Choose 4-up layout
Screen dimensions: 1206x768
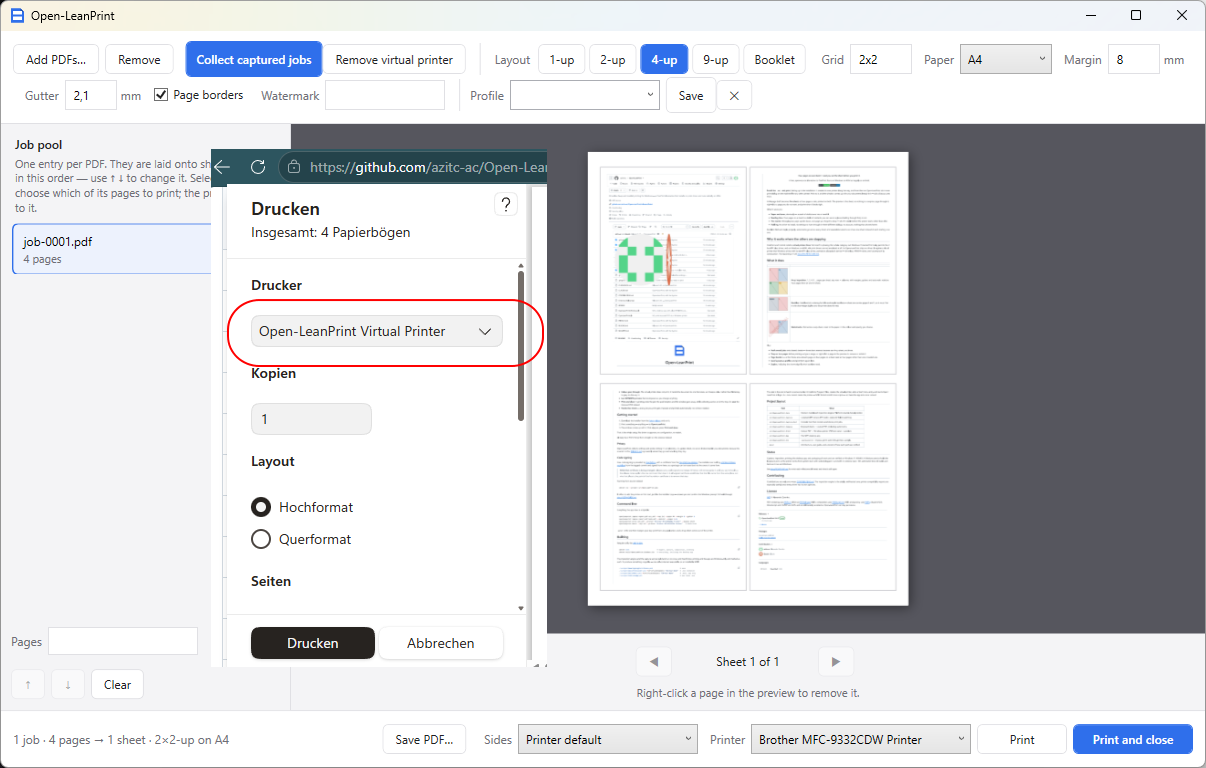tap(664, 60)
